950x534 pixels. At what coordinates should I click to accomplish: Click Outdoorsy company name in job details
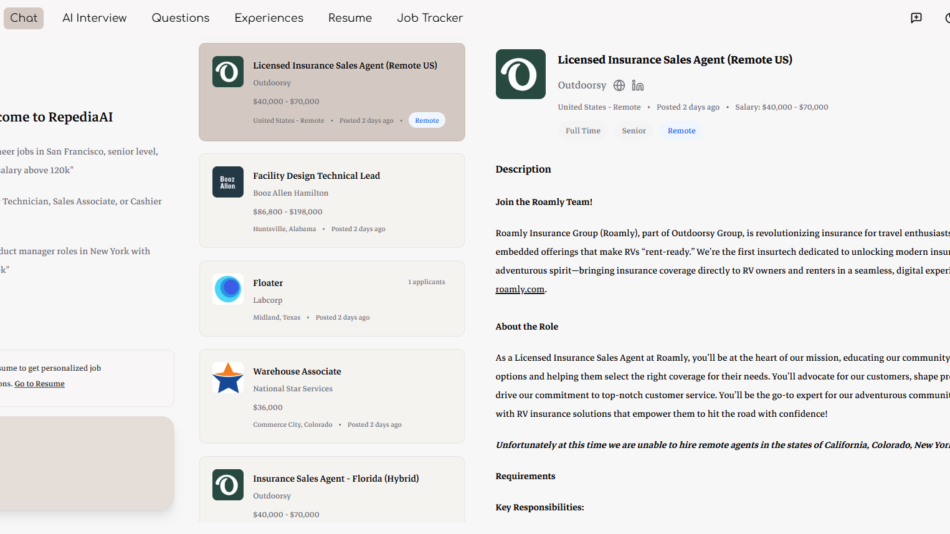[582, 85]
